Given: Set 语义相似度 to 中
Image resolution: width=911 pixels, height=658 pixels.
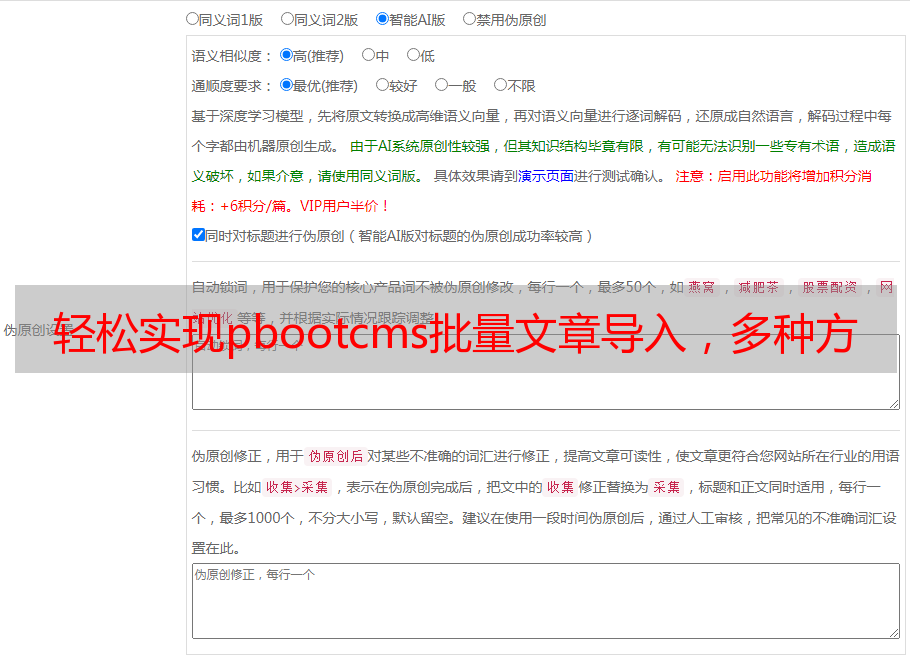Looking at the screenshot, I should pyautogui.click(x=368, y=55).
